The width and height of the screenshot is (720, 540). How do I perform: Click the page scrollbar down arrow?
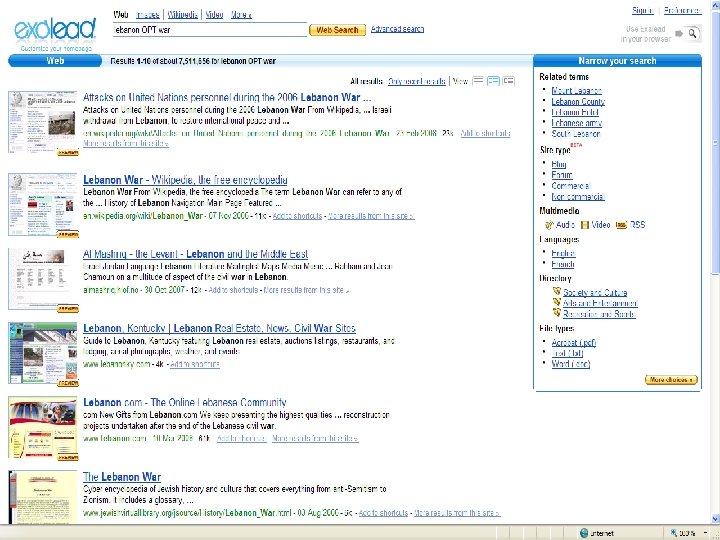click(715, 519)
